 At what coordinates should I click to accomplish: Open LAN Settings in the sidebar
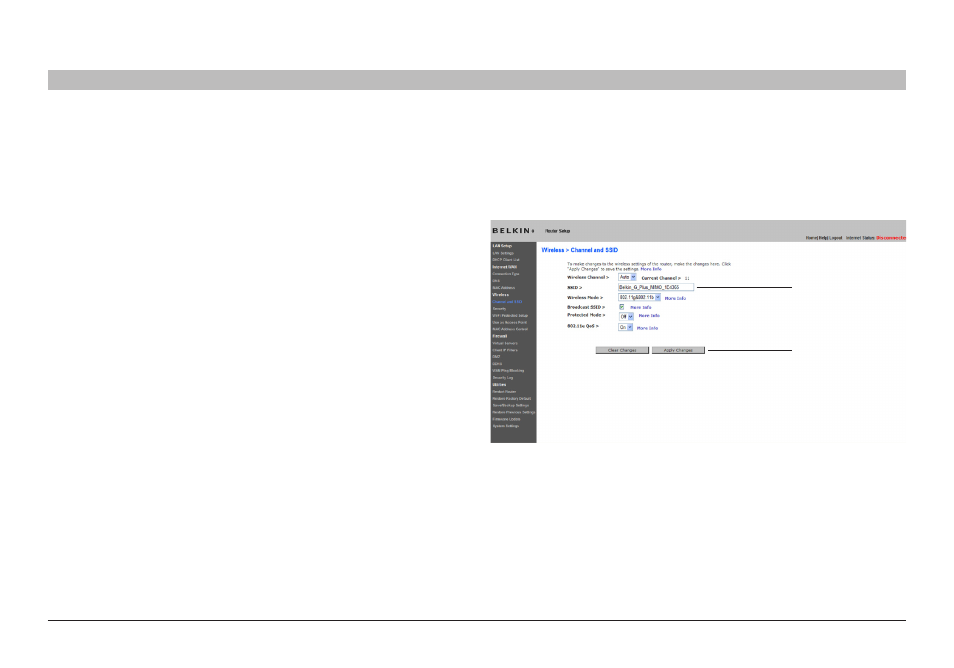click(x=503, y=253)
